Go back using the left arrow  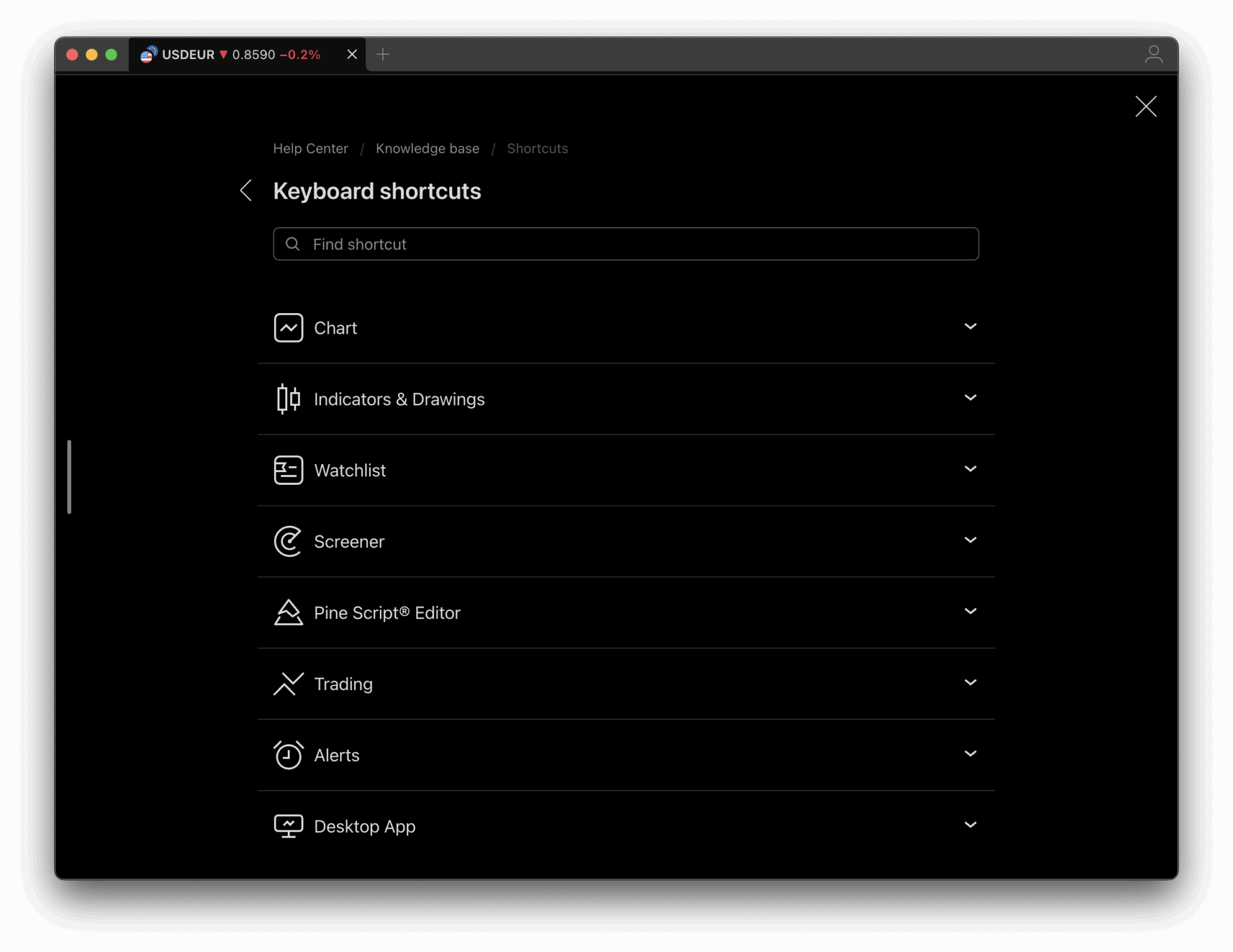click(x=246, y=190)
